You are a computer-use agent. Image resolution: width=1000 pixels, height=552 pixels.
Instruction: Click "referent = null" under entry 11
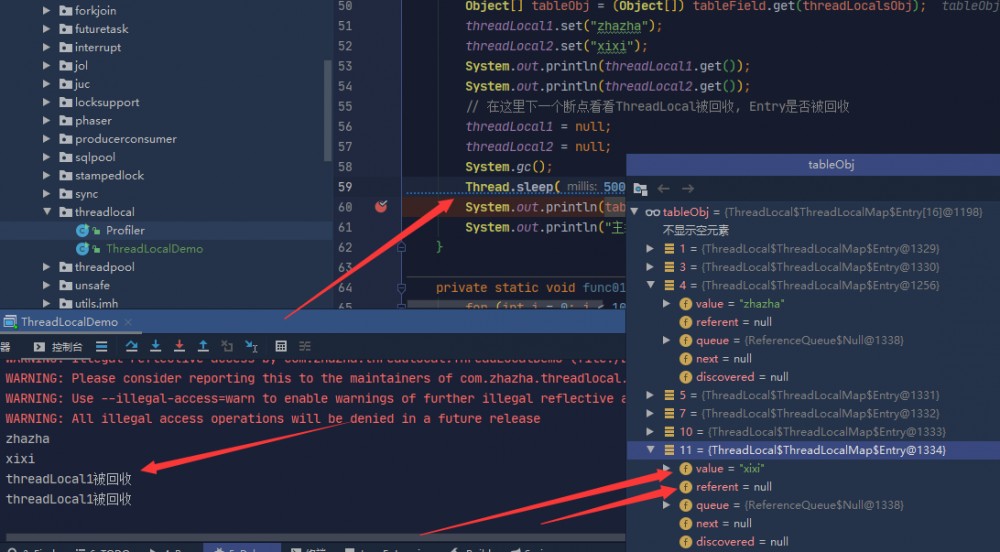tap(733, 487)
